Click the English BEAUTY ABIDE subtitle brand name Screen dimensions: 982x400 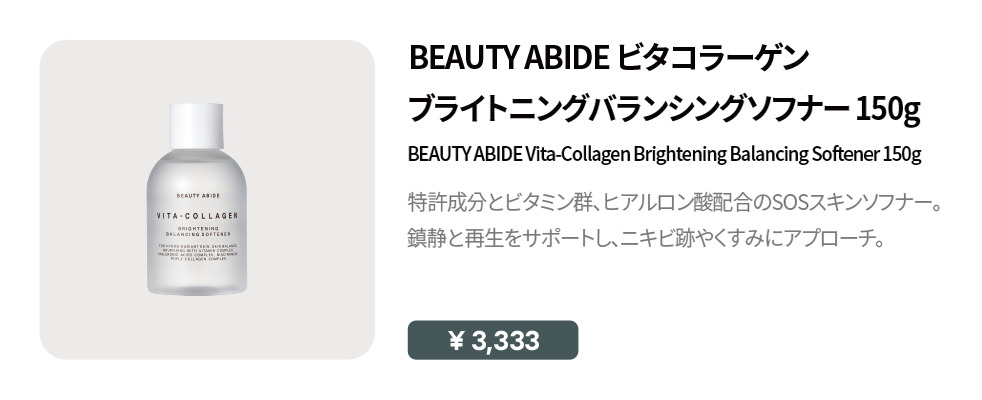click(466, 155)
